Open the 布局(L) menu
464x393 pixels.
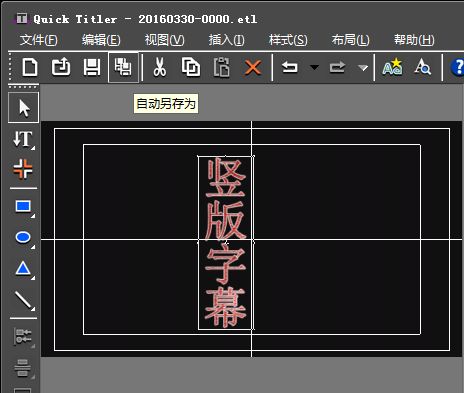[x=350, y=40]
